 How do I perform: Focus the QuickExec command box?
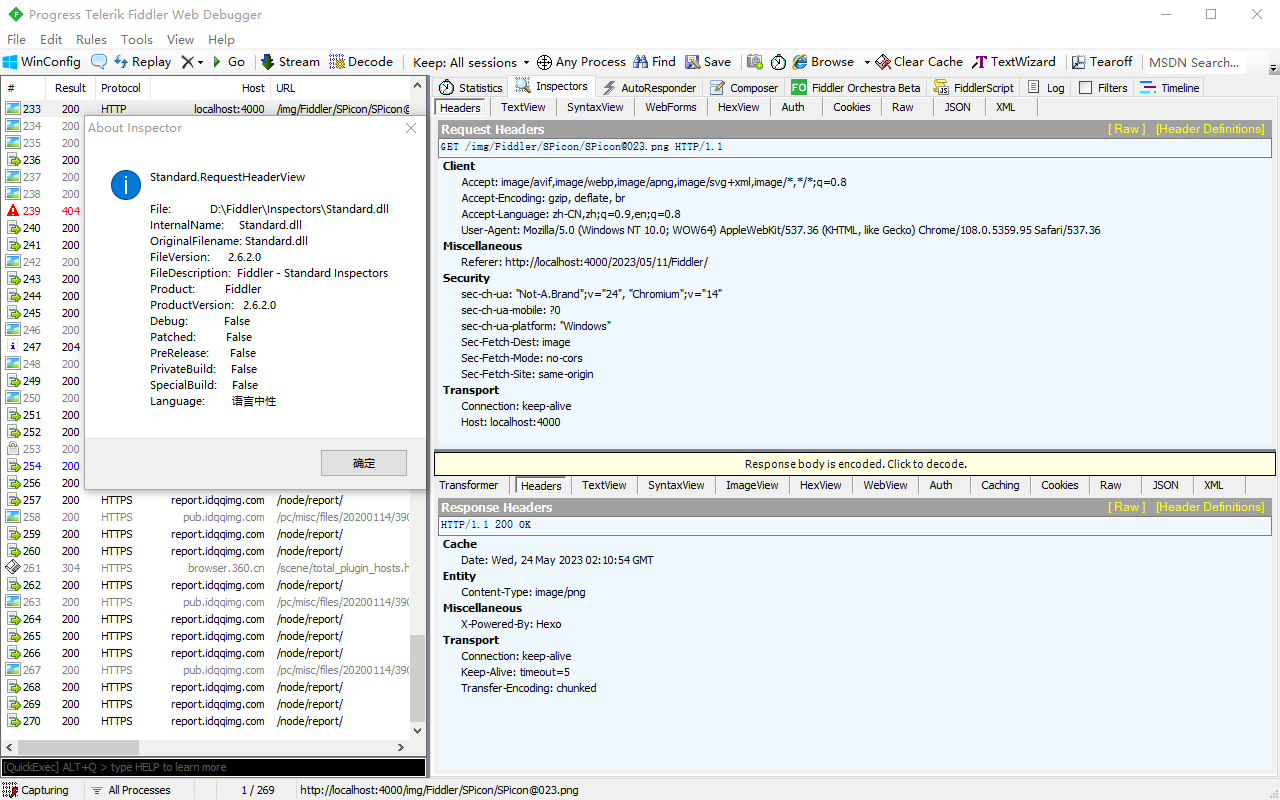(x=213, y=767)
